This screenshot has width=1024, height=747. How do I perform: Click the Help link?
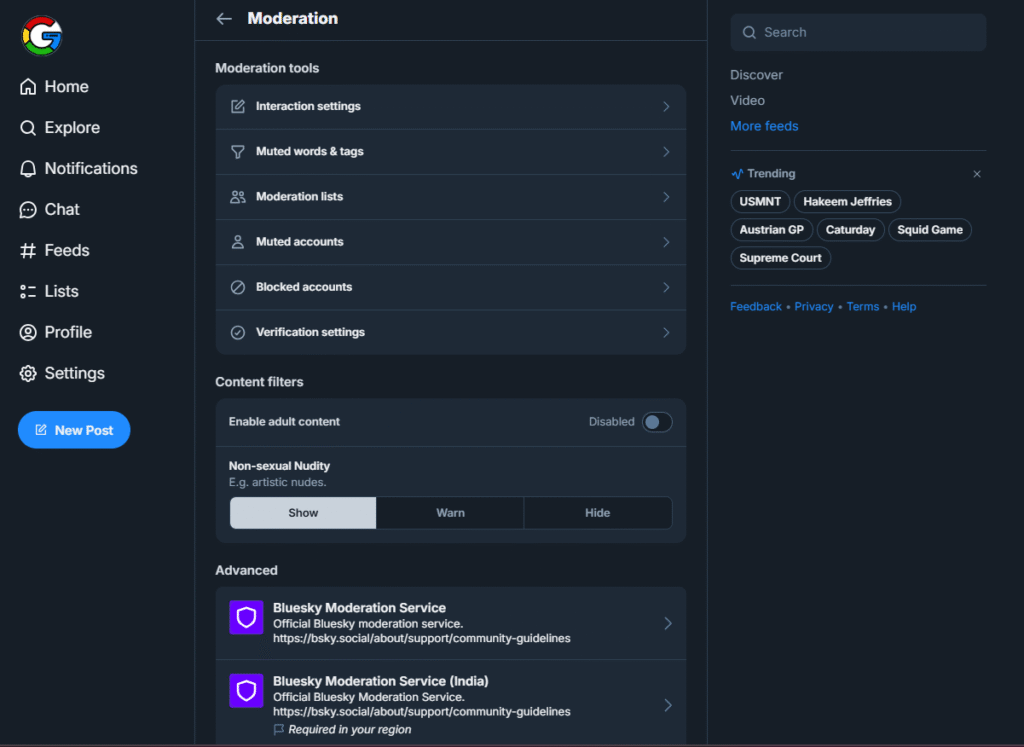(904, 307)
